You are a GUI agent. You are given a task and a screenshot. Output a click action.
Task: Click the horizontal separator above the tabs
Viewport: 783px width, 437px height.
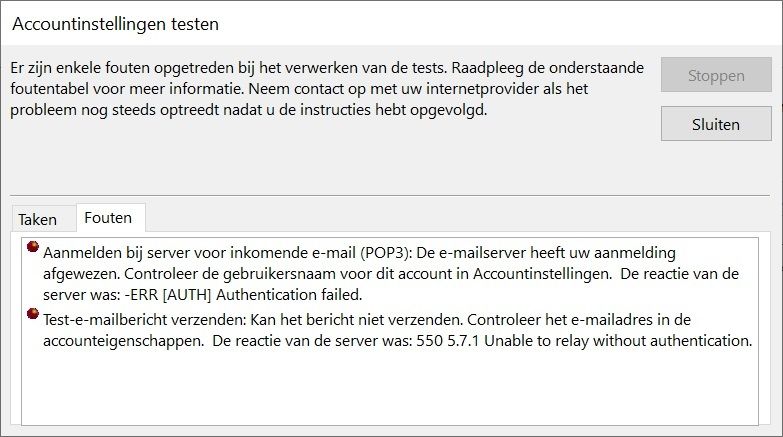pos(390,195)
